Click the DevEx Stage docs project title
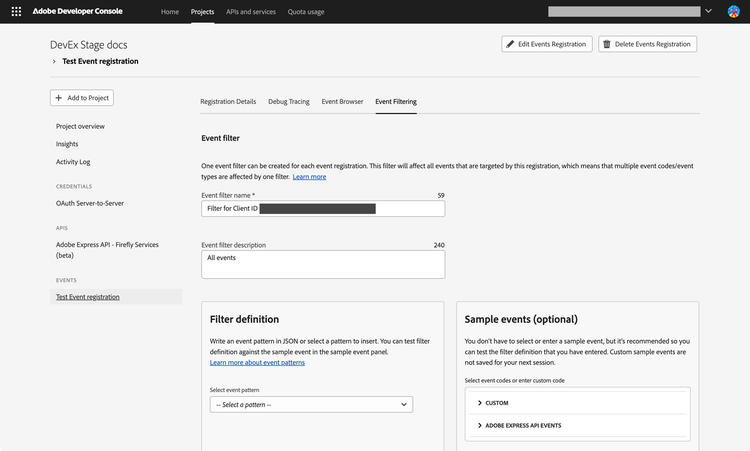Image resolution: width=750 pixels, height=451 pixels. pyautogui.click(x=88, y=45)
